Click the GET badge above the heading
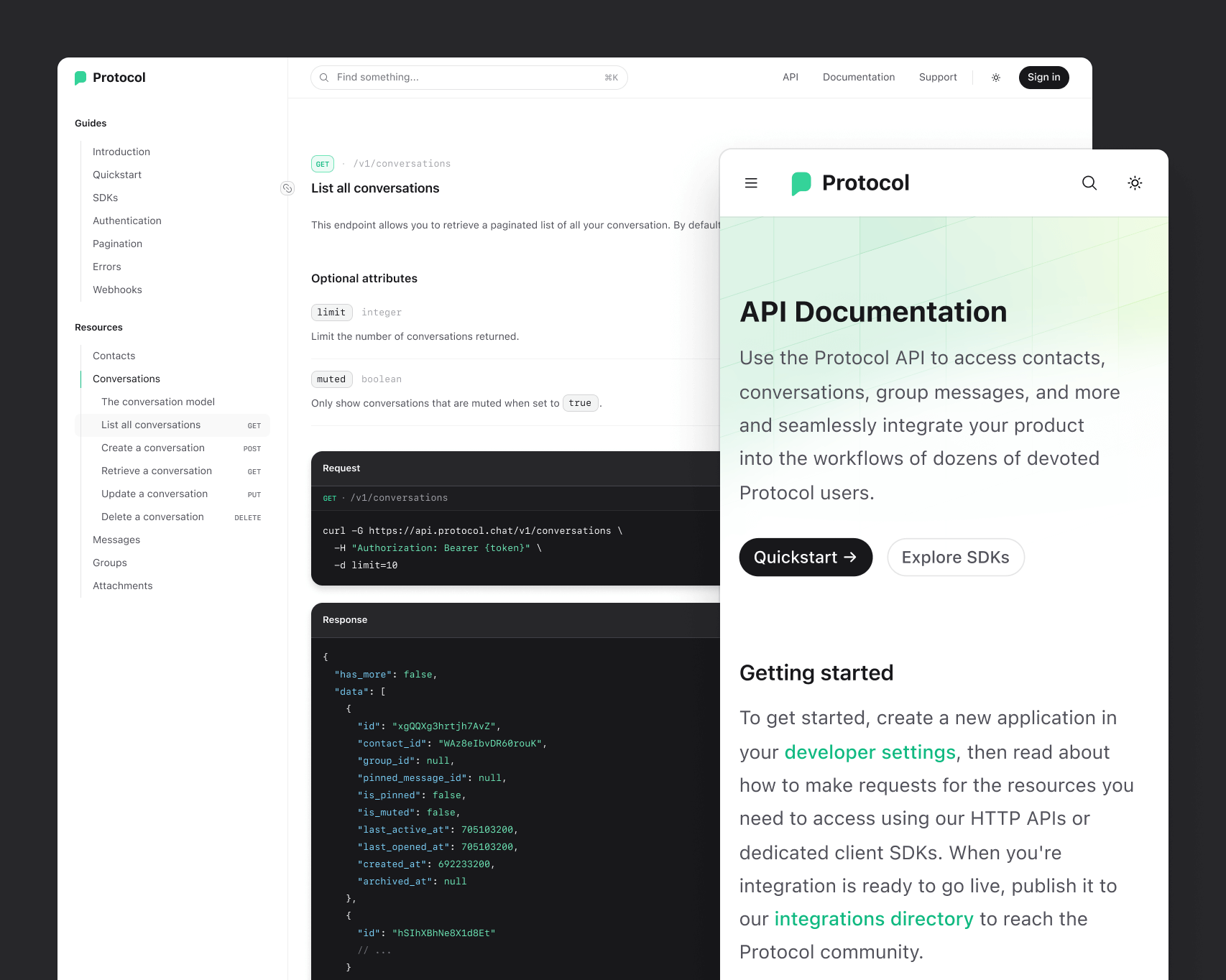The width and height of the screenshot is (1226, 980). [x=323, y=164]
